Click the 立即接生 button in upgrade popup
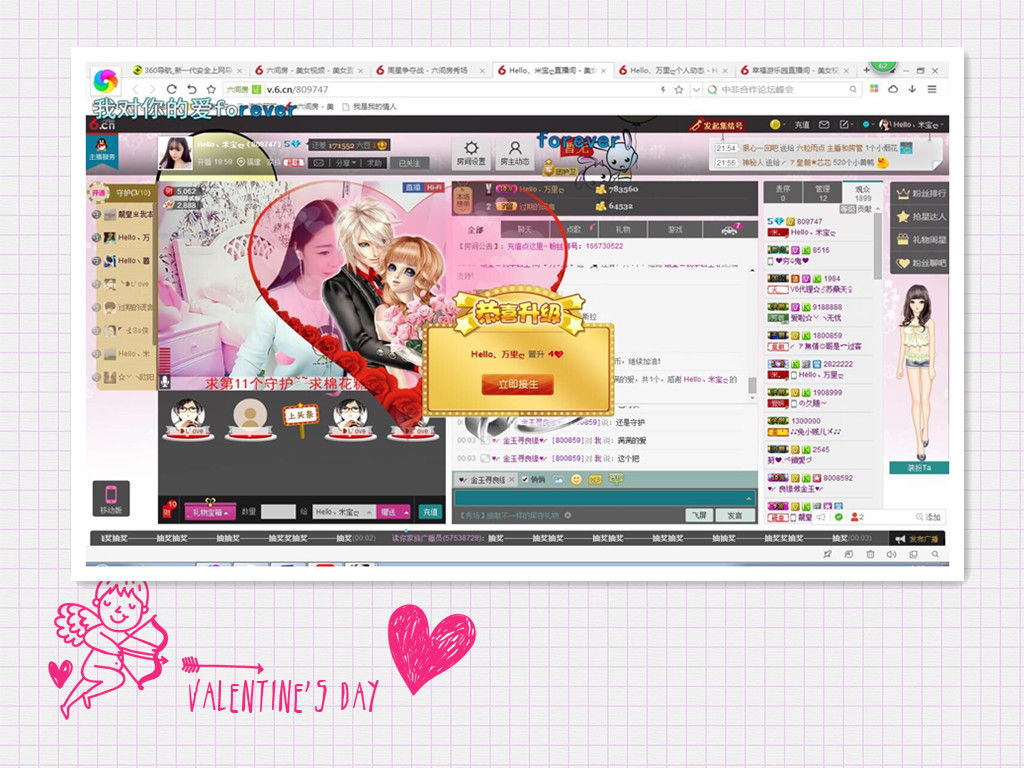Screen dimensions: 1024x768 518,385
